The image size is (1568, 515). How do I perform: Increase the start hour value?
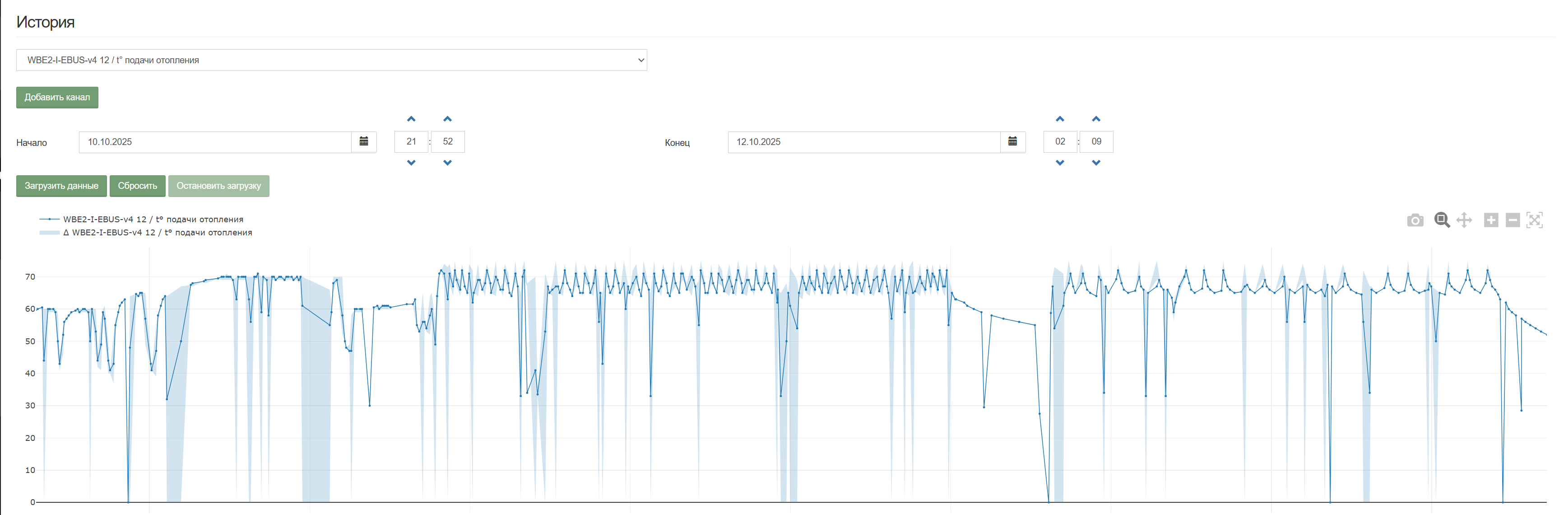pyautogui.click(x=411, y=119)
